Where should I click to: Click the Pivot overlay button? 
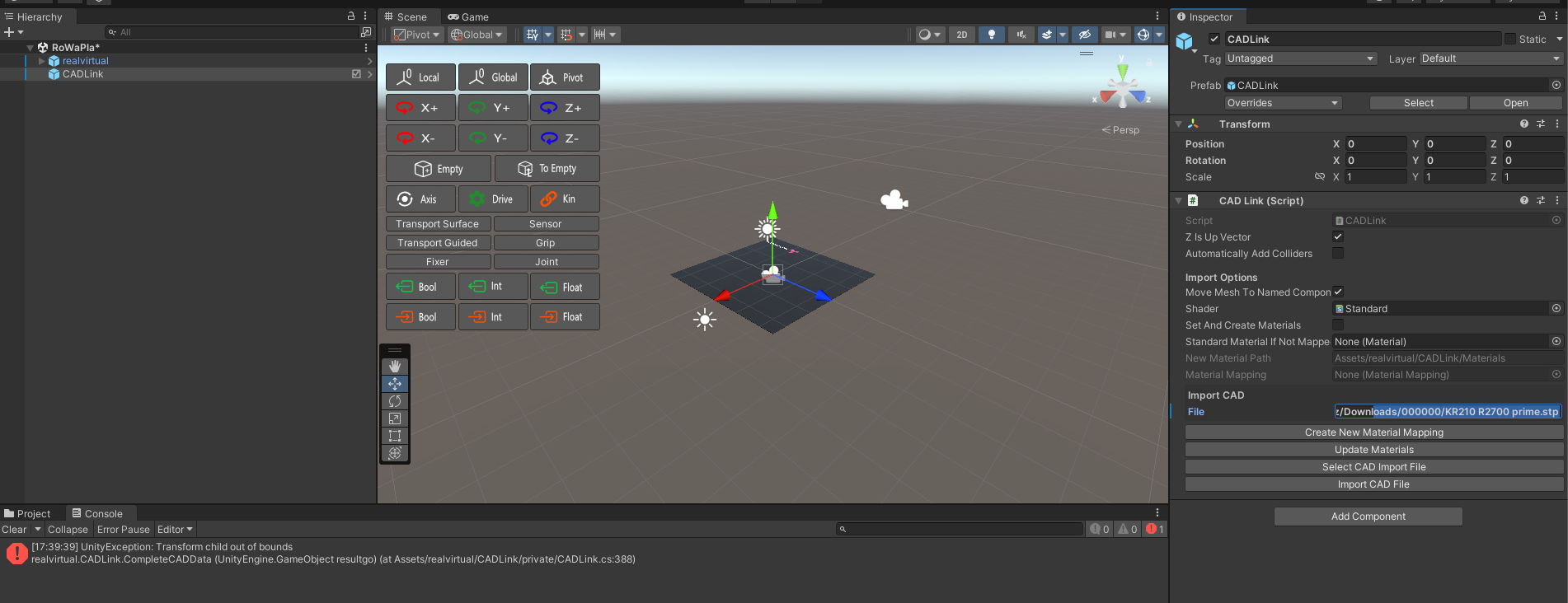pos(565,77)
